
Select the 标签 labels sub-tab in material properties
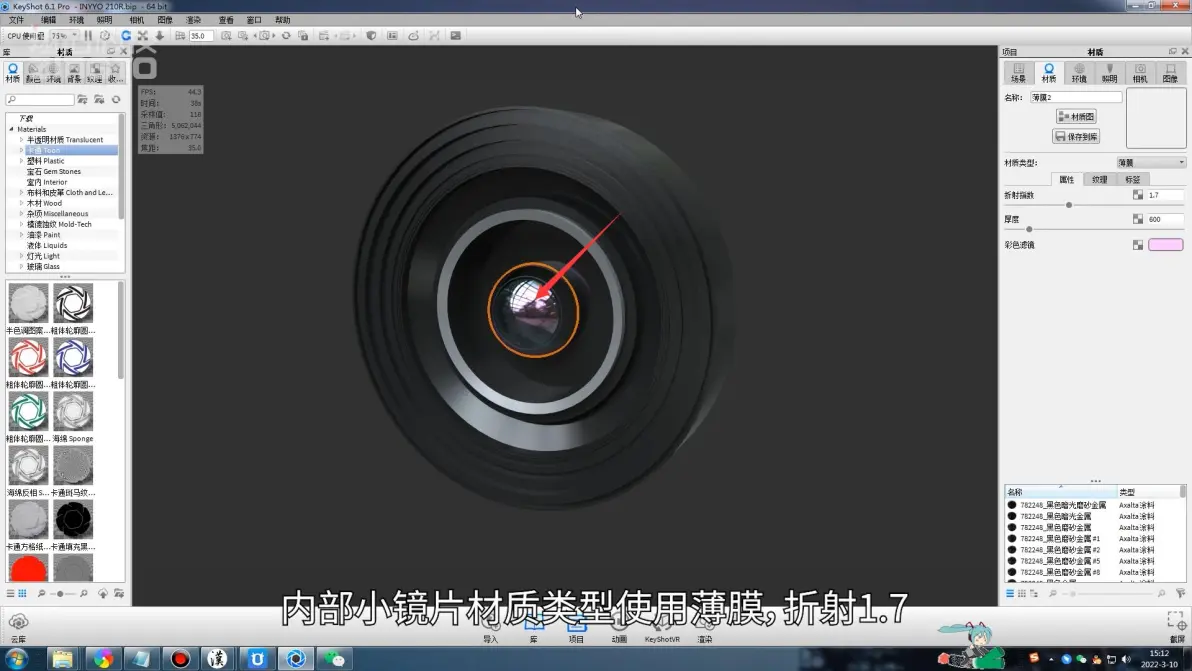[x=1133, y=179]
